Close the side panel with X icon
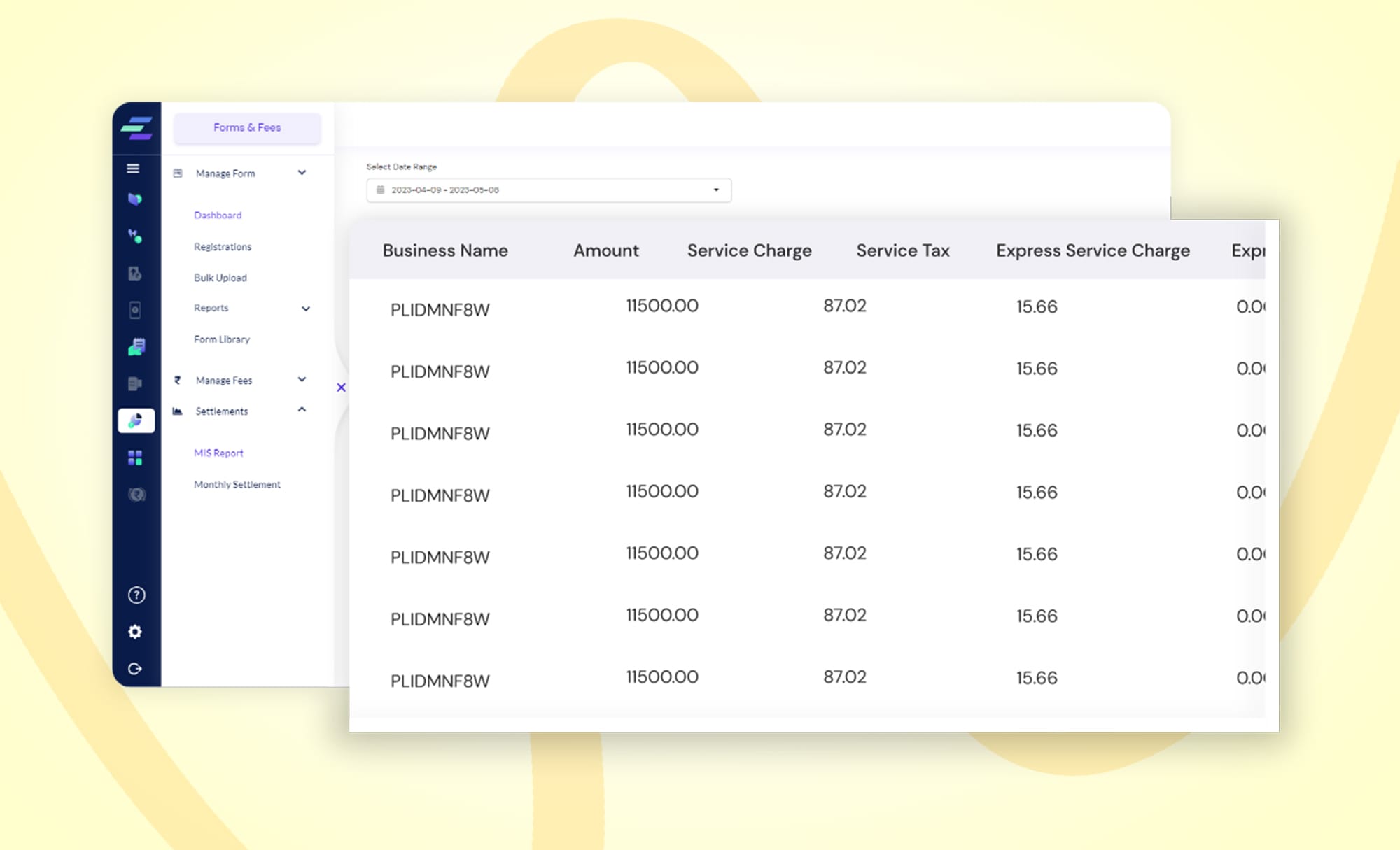 [341, 388]
